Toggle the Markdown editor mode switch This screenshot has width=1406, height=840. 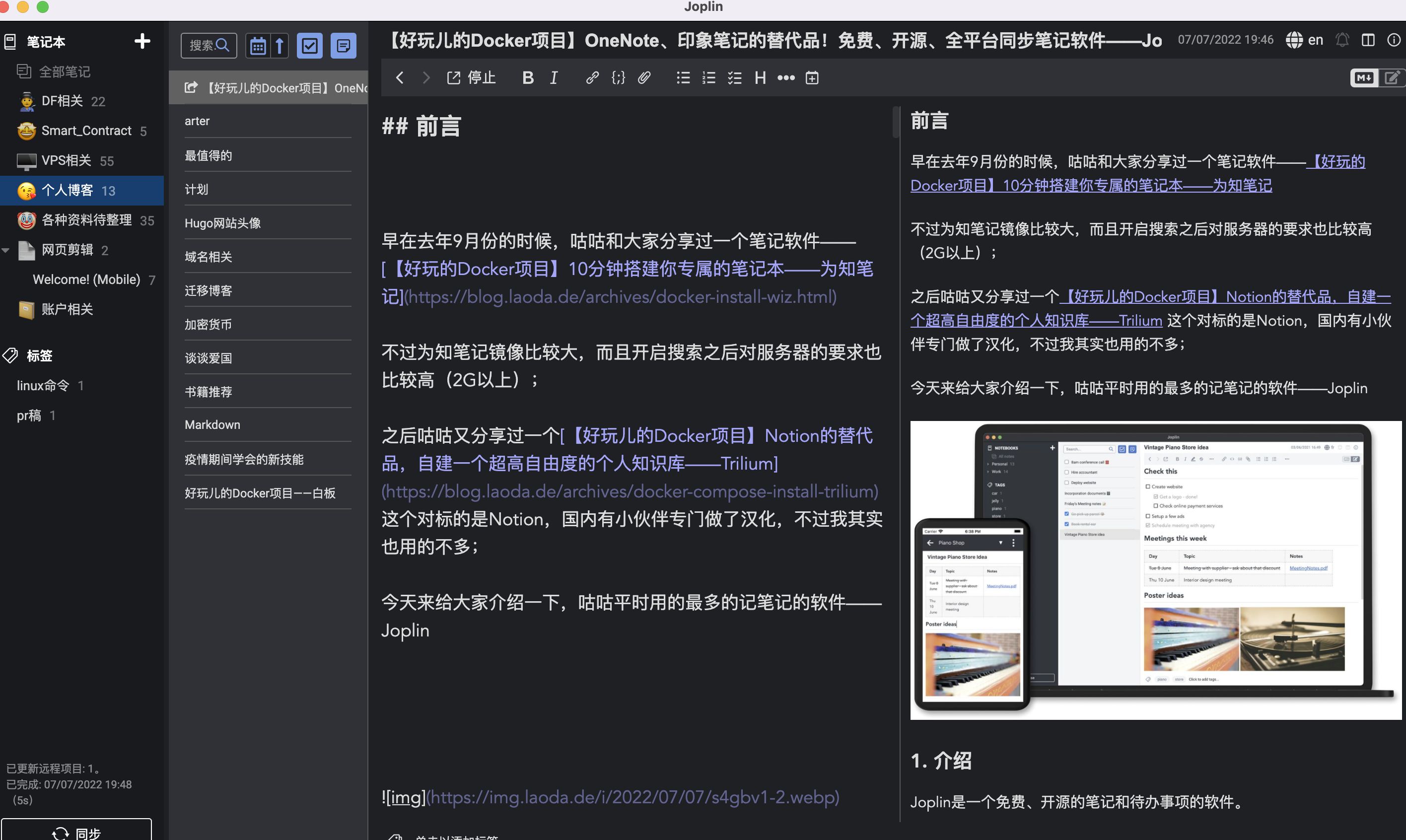pos(1363,77)
